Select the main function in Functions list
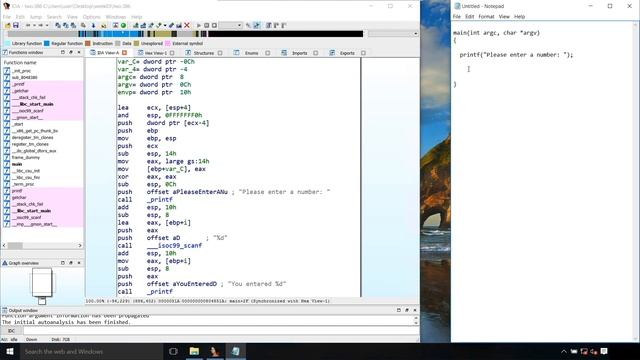 (x=17, y=164)
